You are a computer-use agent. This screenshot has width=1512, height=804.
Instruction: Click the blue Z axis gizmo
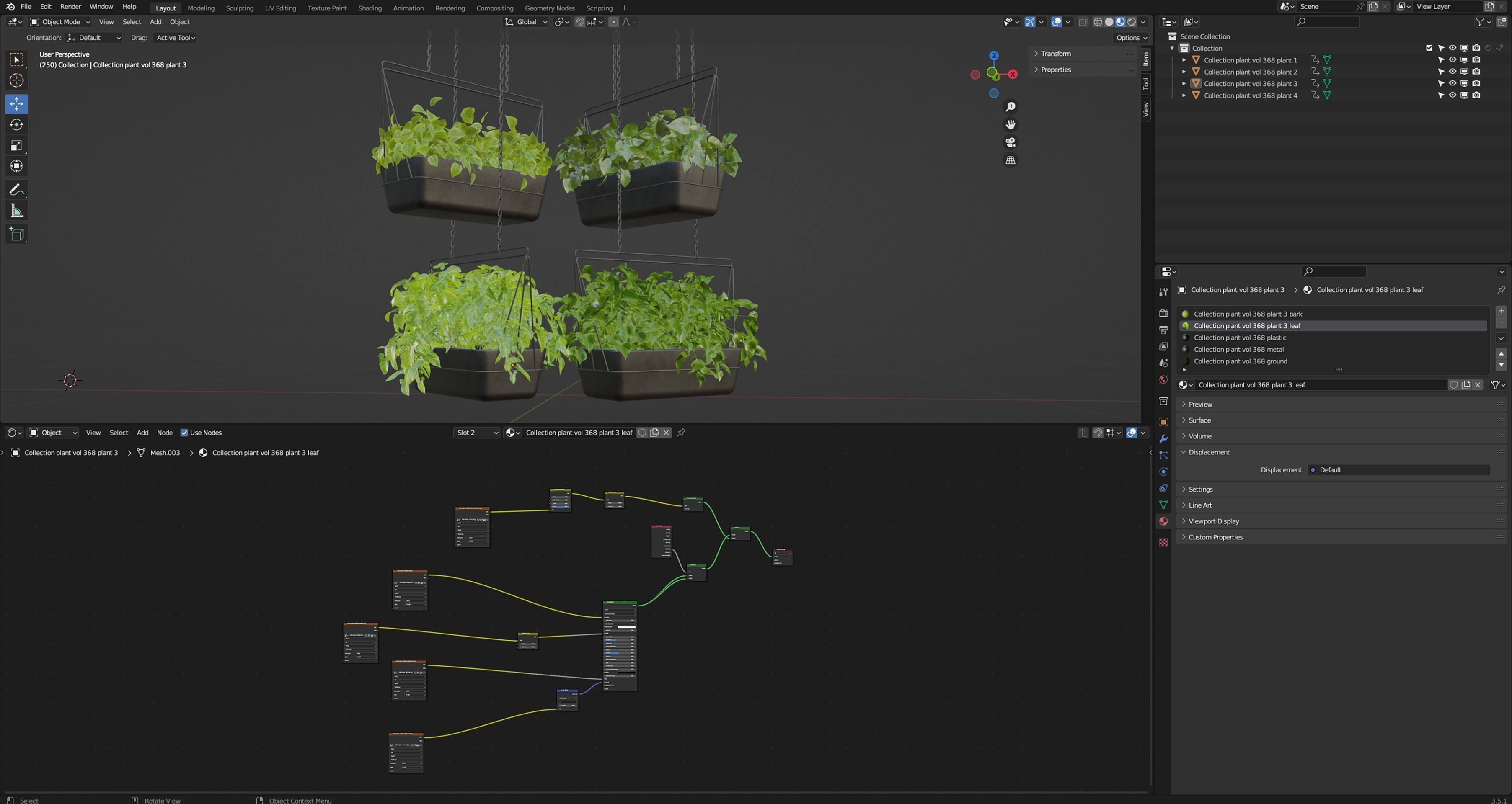point(994,55)
